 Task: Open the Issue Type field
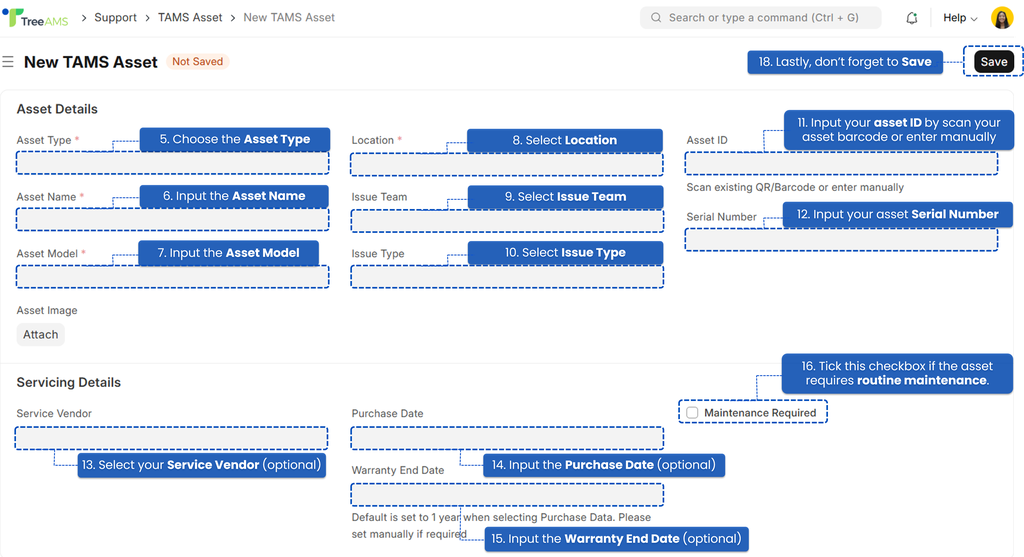coord(507,277)
